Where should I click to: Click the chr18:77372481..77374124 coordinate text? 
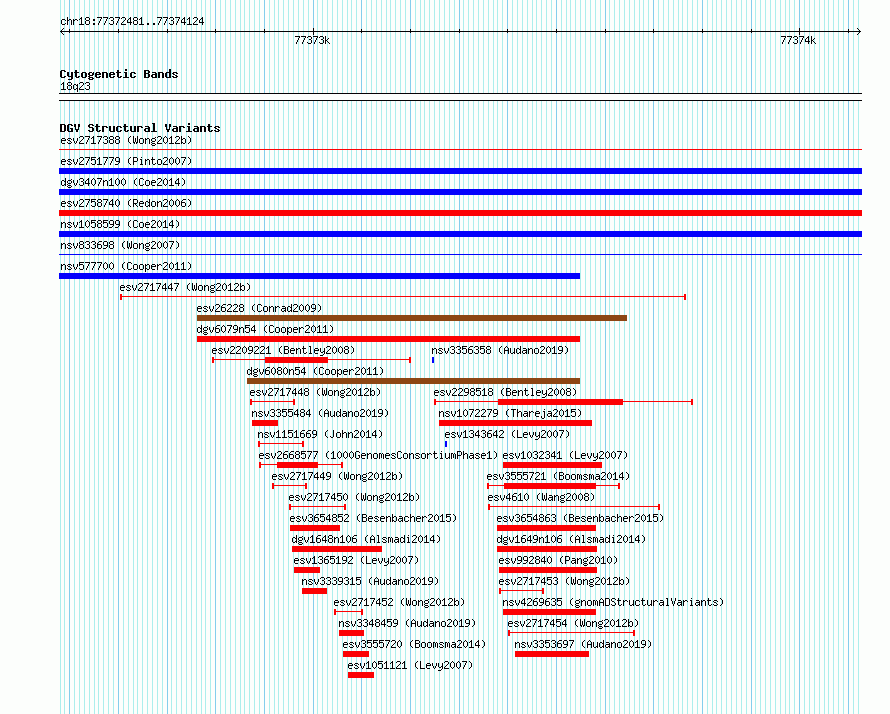click(132, 22)
